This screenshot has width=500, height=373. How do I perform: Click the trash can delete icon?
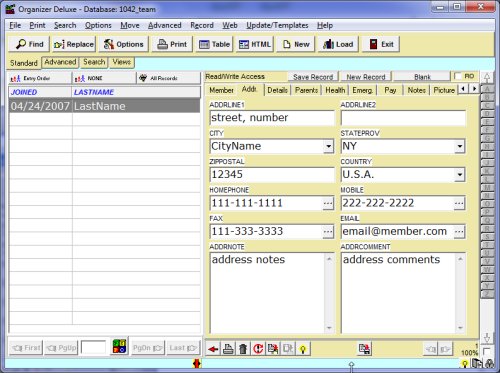point(243,349)
